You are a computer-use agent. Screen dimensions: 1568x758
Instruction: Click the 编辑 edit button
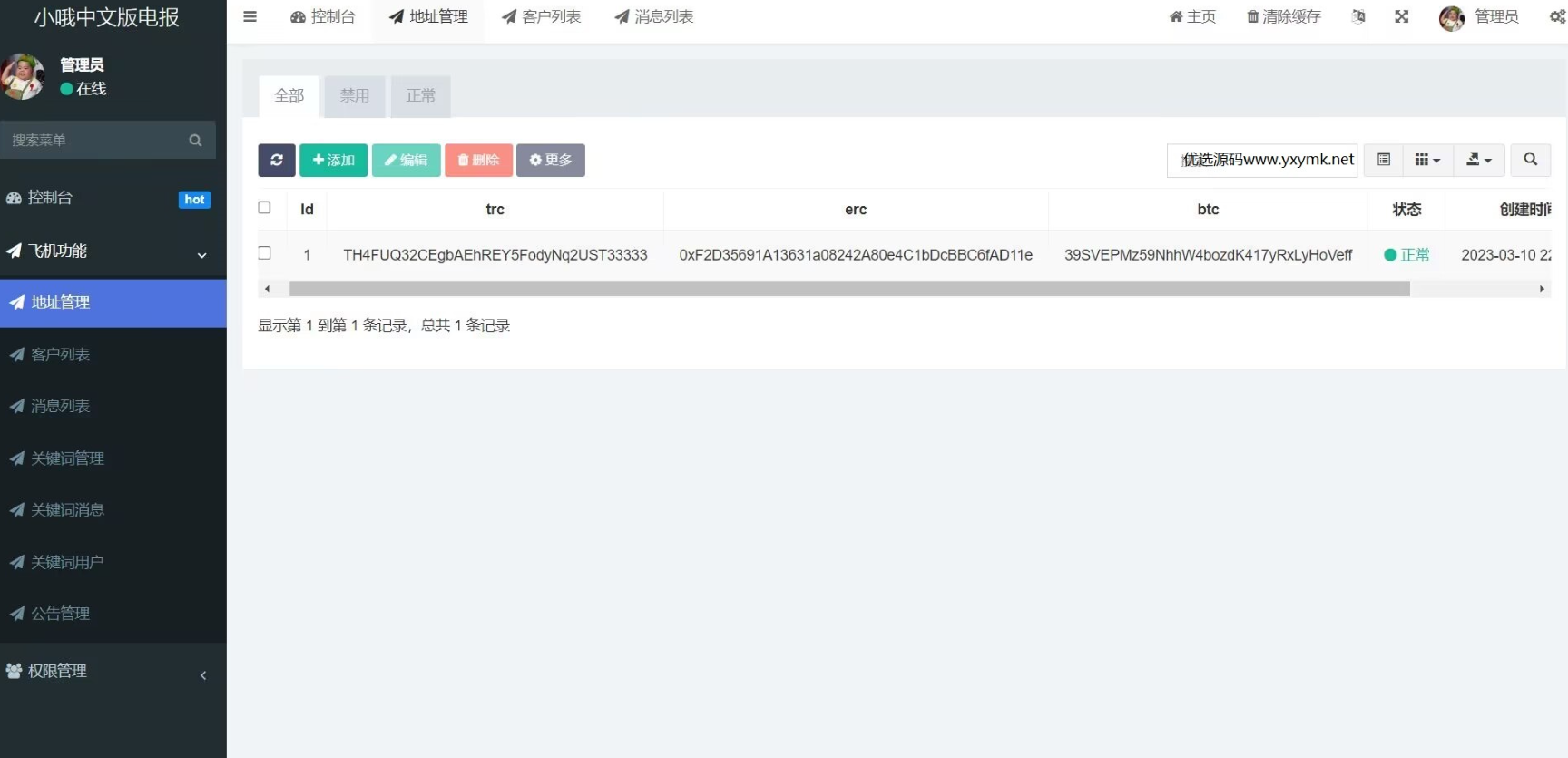coord(407,161)
